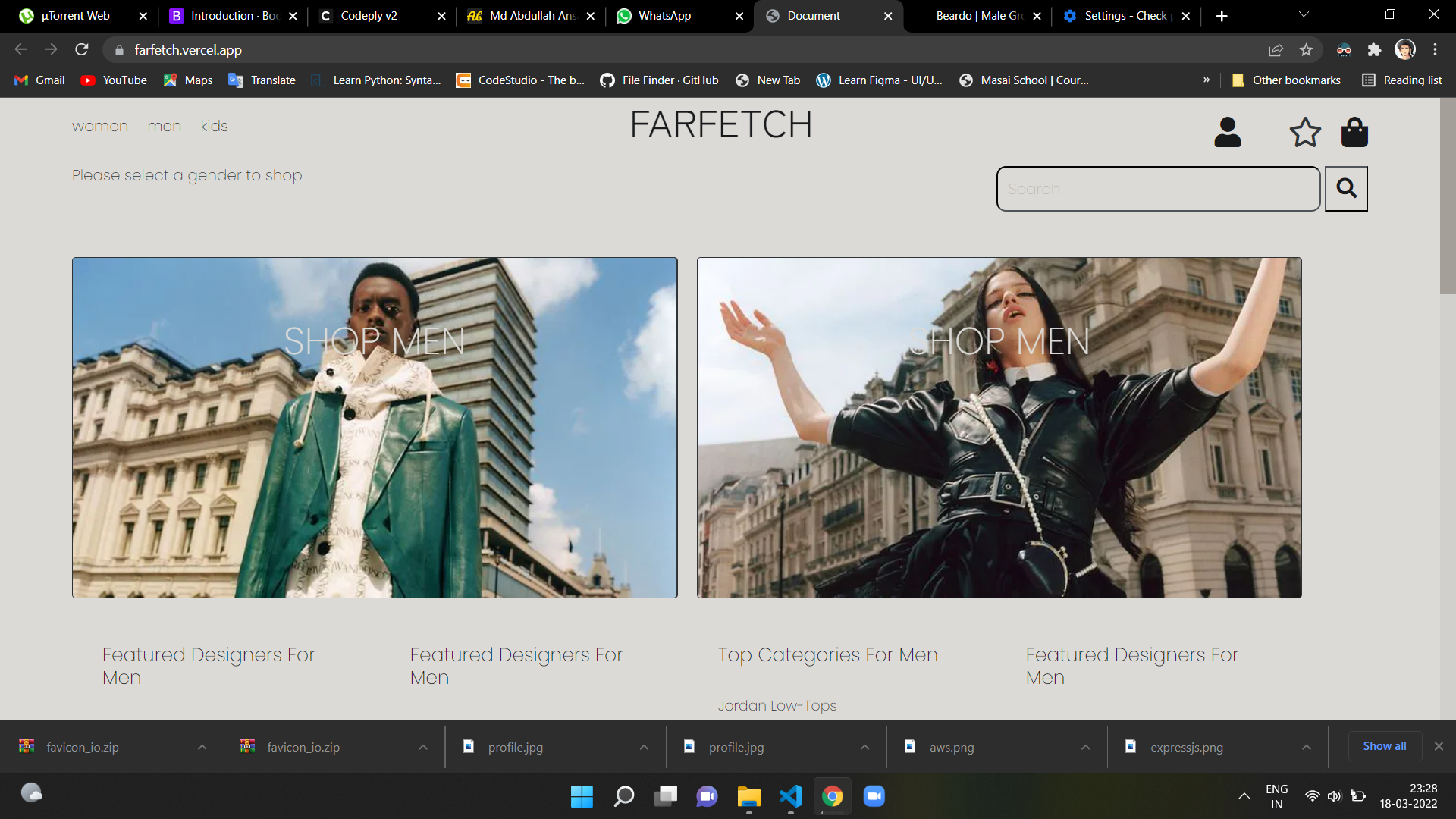
Task: Open File Explorer from taskbar
Action: click(748, 796)
